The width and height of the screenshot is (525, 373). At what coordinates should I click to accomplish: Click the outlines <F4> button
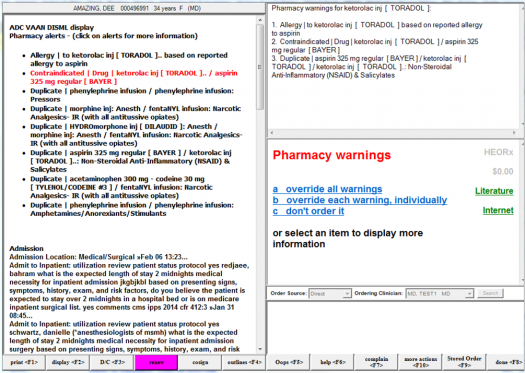(244, 362)
